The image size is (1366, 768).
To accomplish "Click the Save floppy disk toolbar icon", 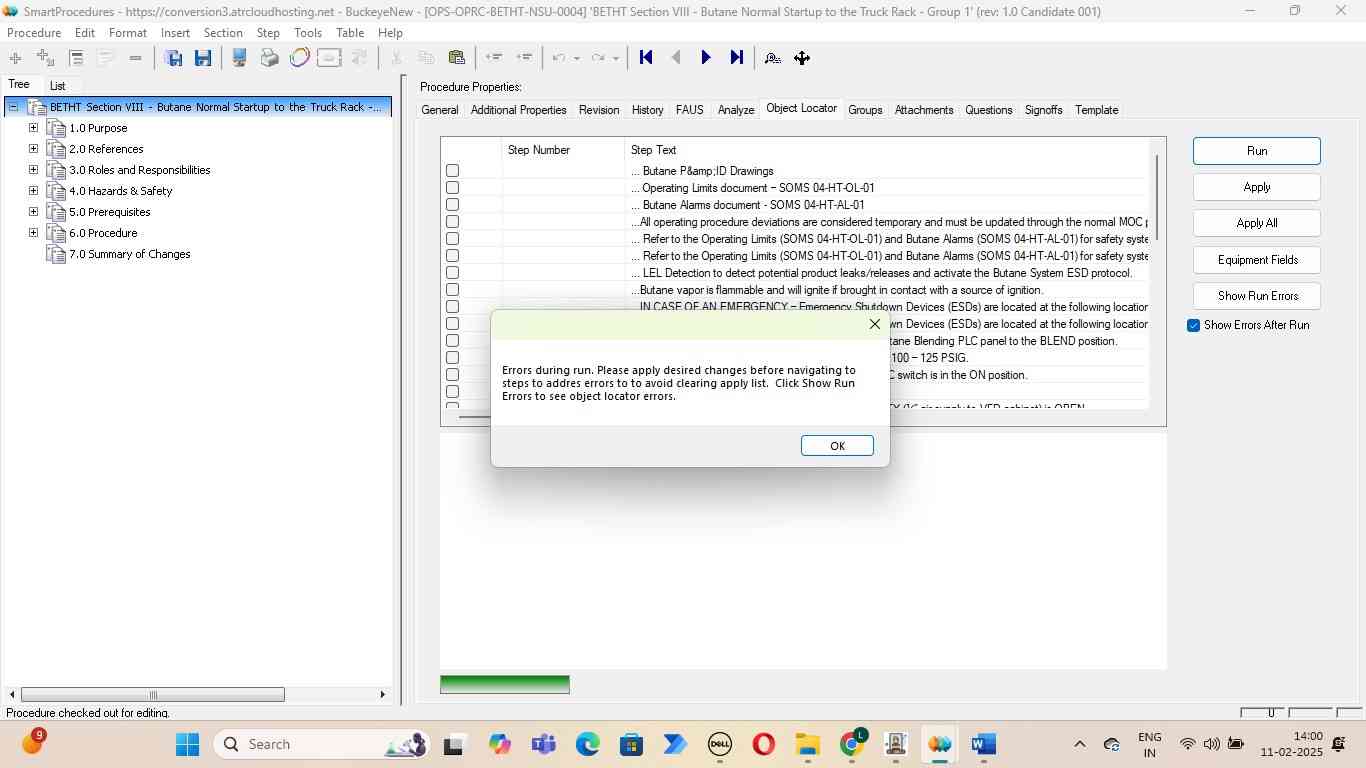I will coord(203,58).
